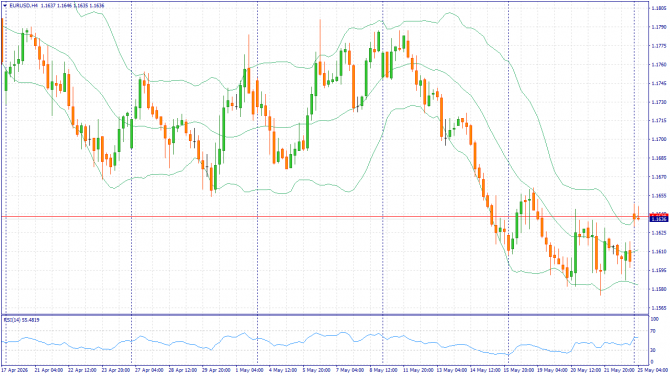Click the 11 May 20:00 time label
This screenshot has height=376, width=670.
coord(417,370)
